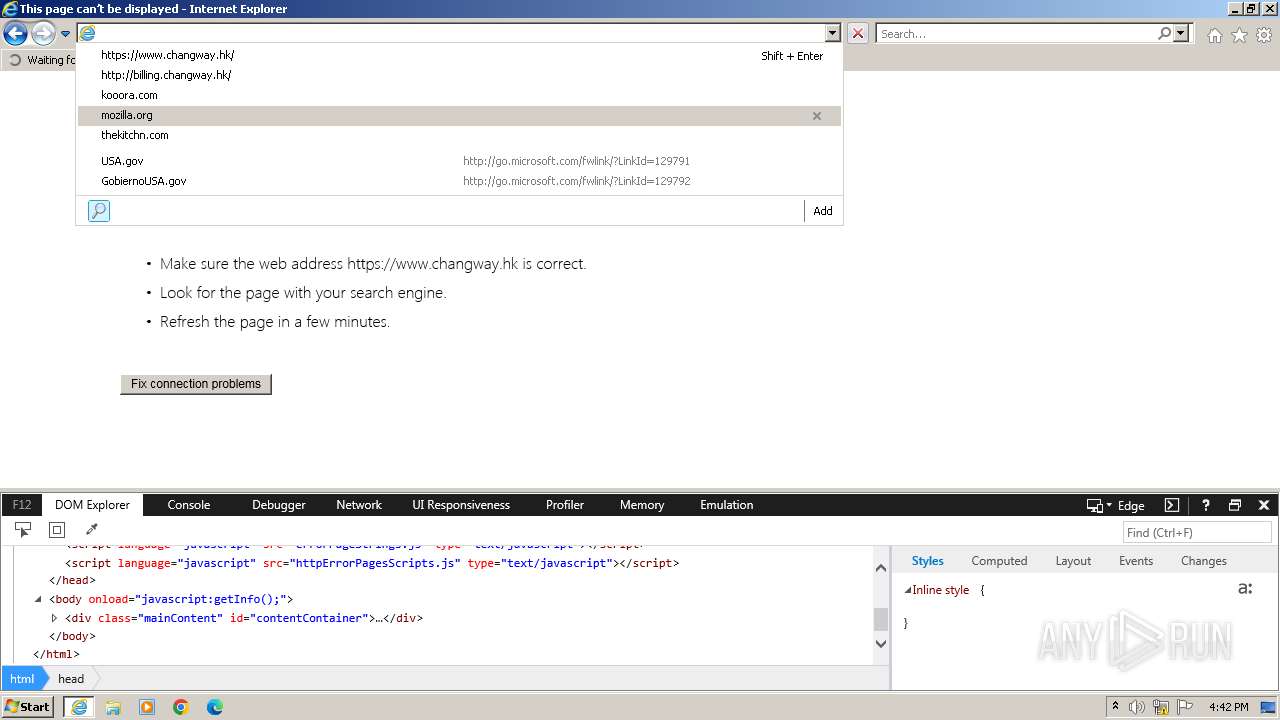Collapse the Inline style rule triangle
The image size is (1280, 720).
pyautogui.click(x=908, y=590)
